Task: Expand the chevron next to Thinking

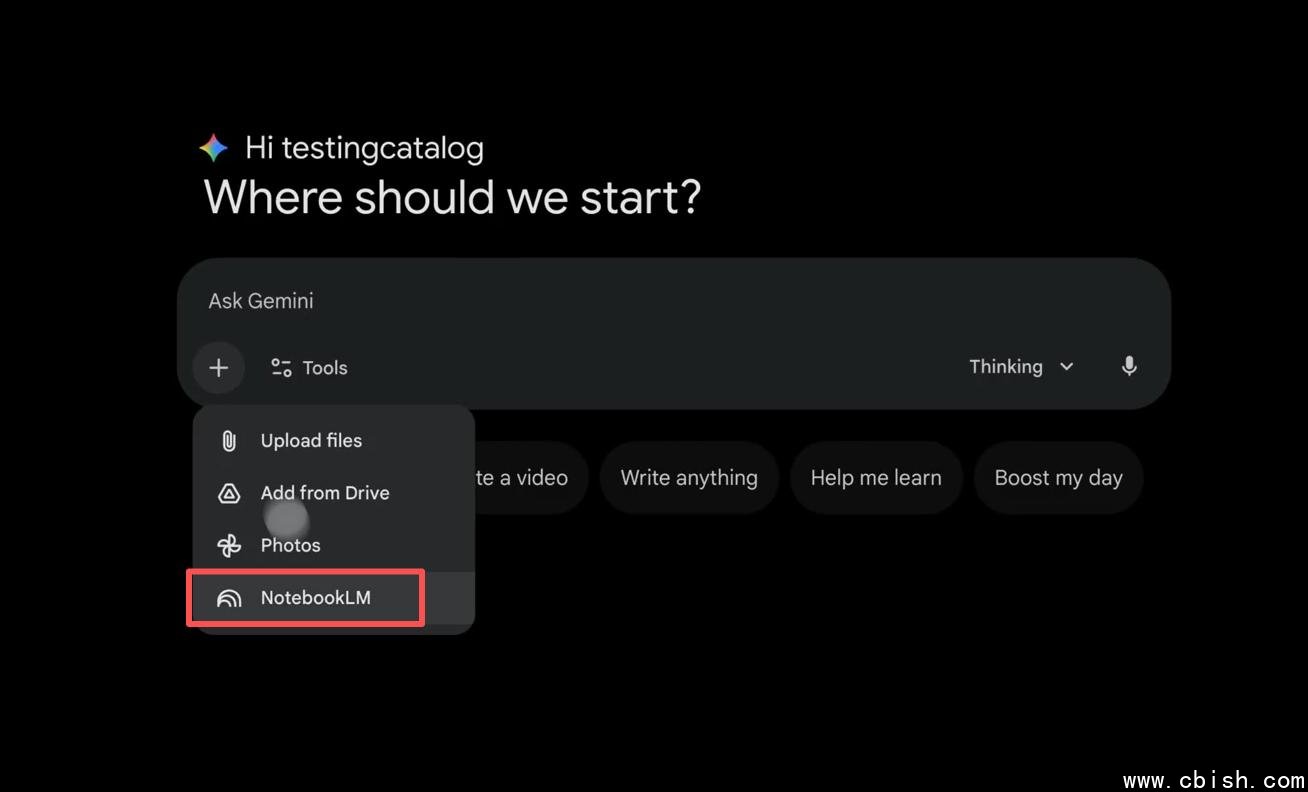Action: tap(1067, 367)
